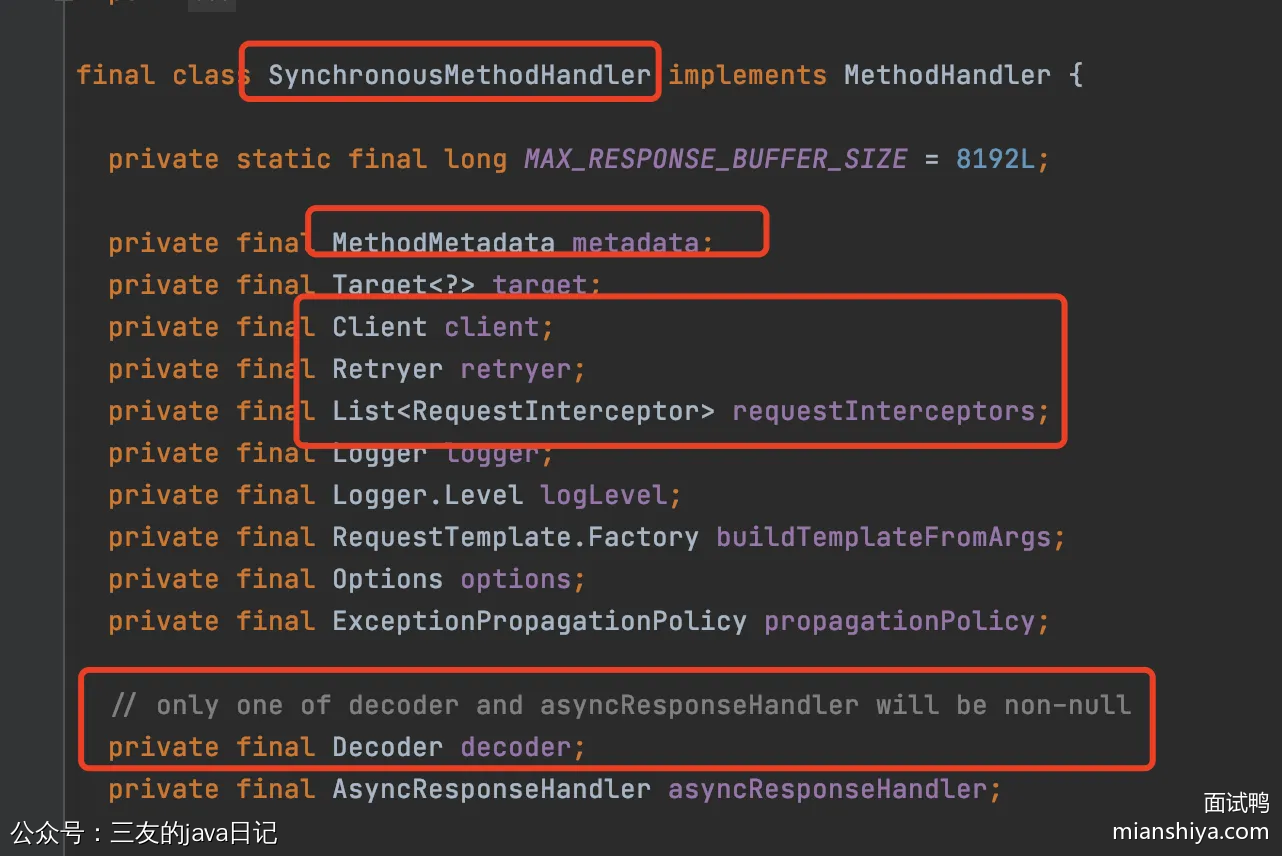Click the MAX_RESPONSE_BUFFER_SIZE constant
This screenshot has height=856, width=1282.
715,159
